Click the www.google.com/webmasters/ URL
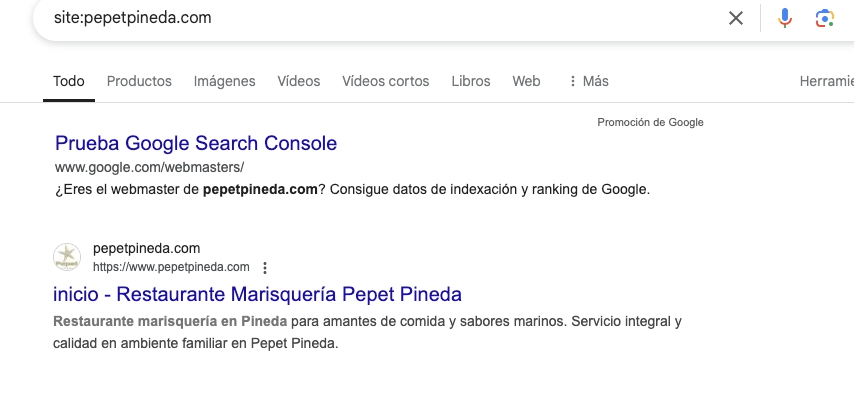This screenshot has height=417, width=854. 149,167
